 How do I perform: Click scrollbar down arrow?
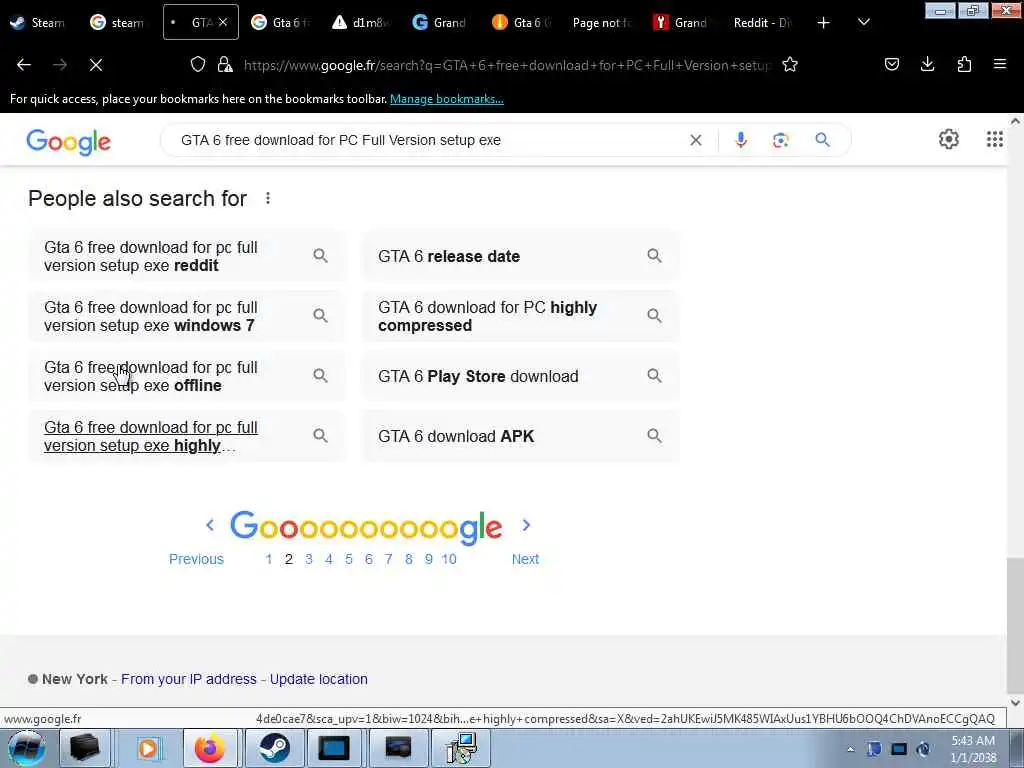1015,703
